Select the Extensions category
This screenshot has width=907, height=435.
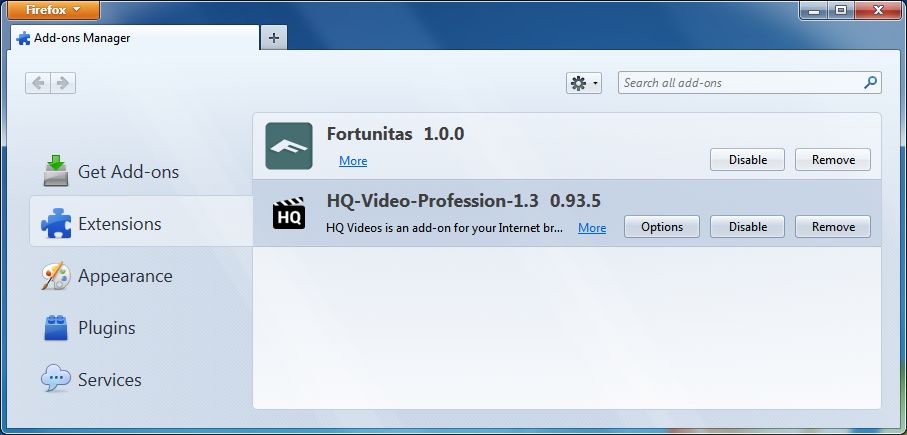(141, 224)
